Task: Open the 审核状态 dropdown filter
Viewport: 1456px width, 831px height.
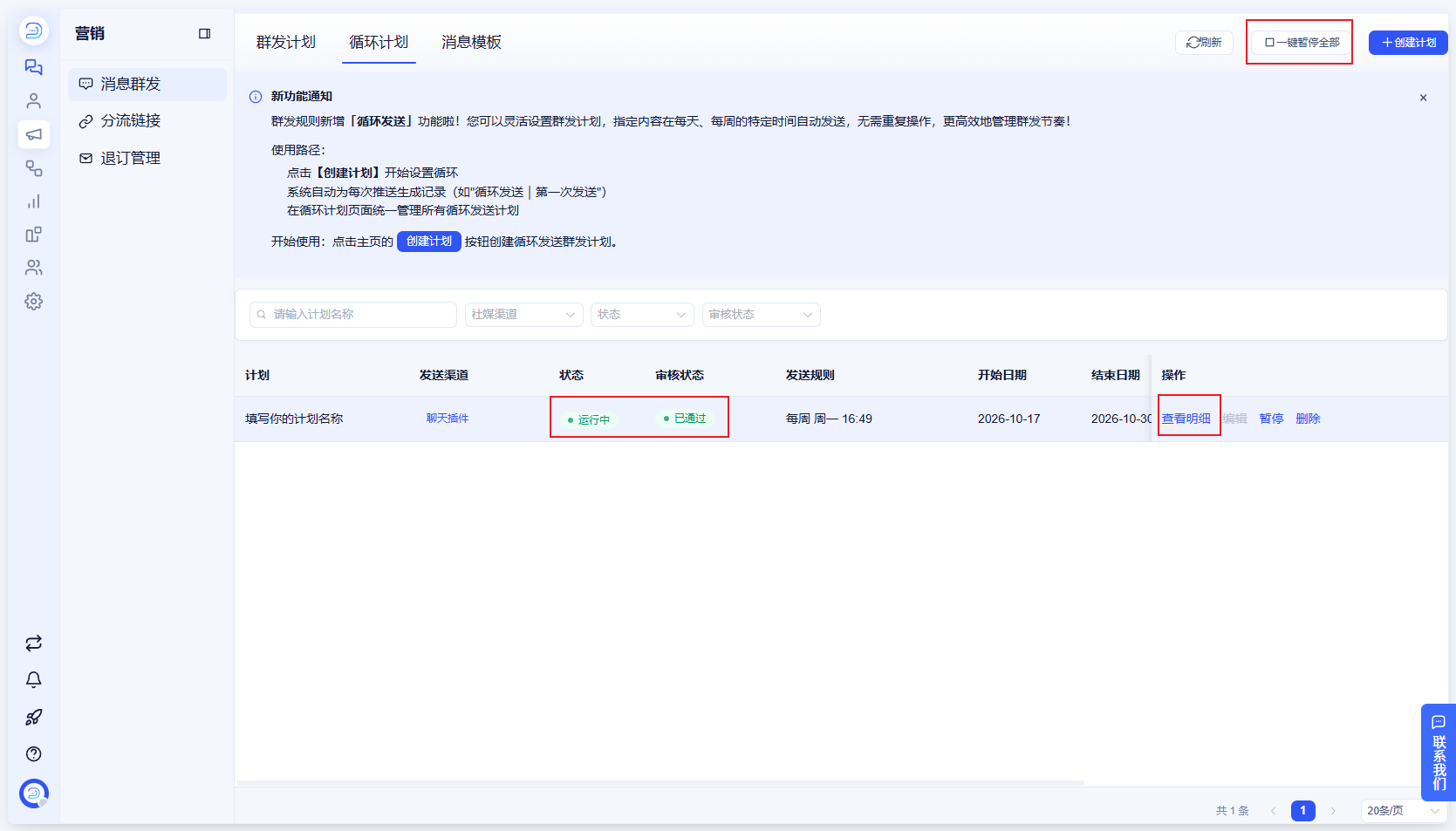Action: click(x=761, y=315)
